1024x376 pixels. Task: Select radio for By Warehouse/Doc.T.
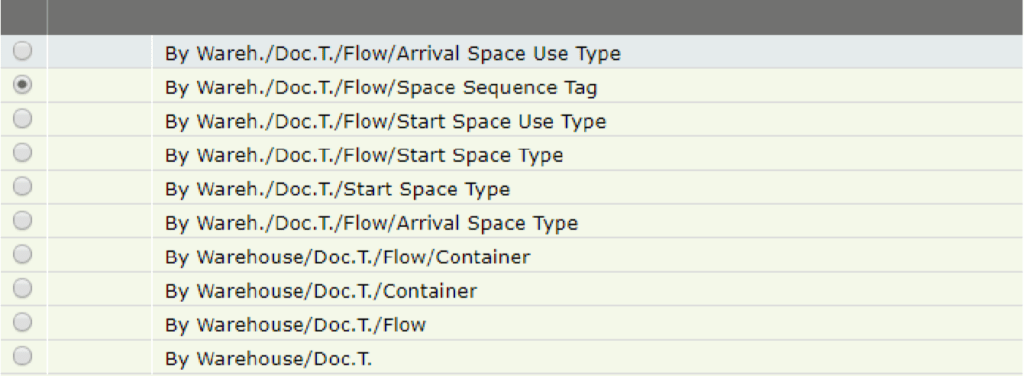22,356
